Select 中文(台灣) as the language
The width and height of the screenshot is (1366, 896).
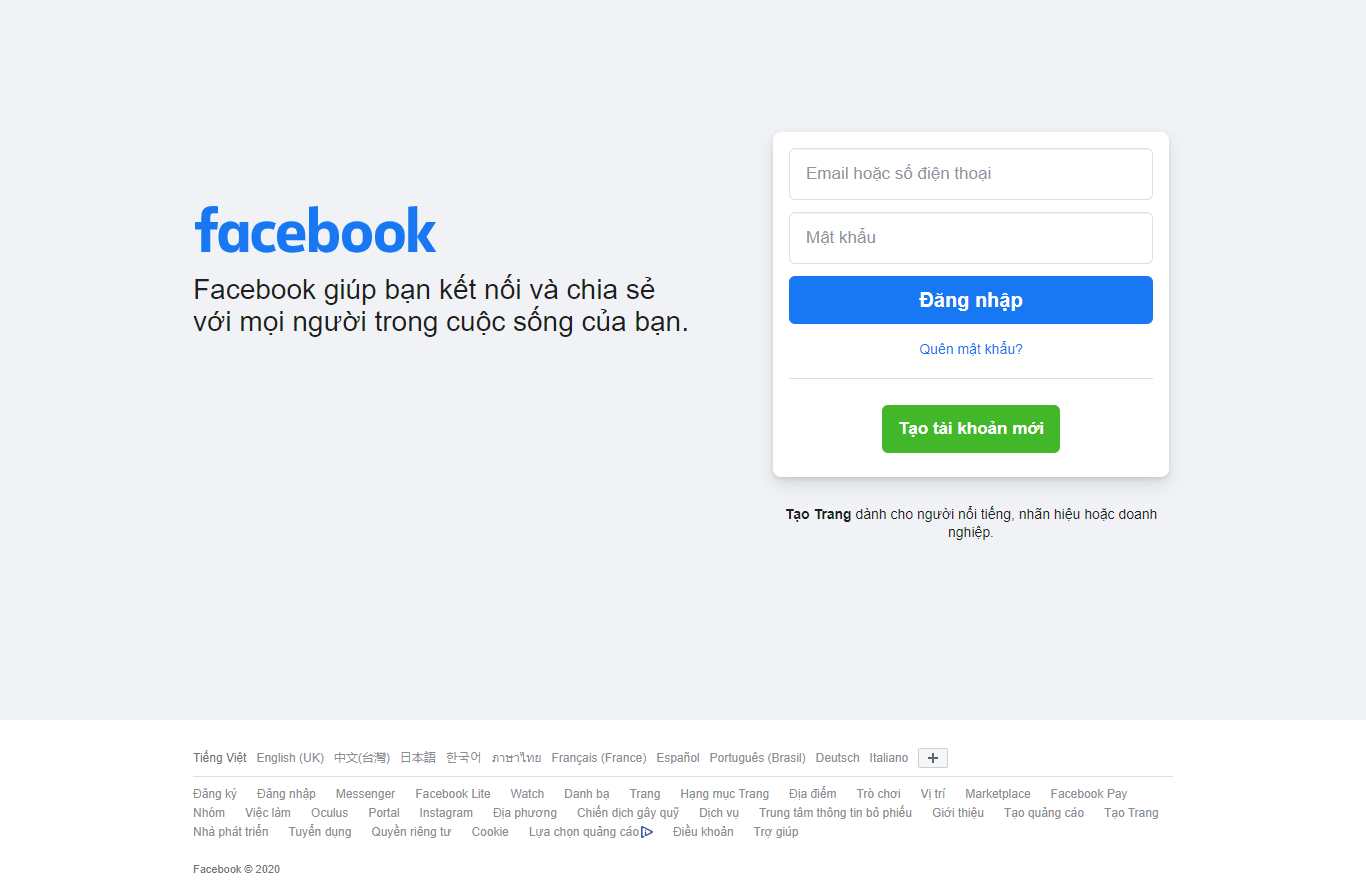(362, 757)
